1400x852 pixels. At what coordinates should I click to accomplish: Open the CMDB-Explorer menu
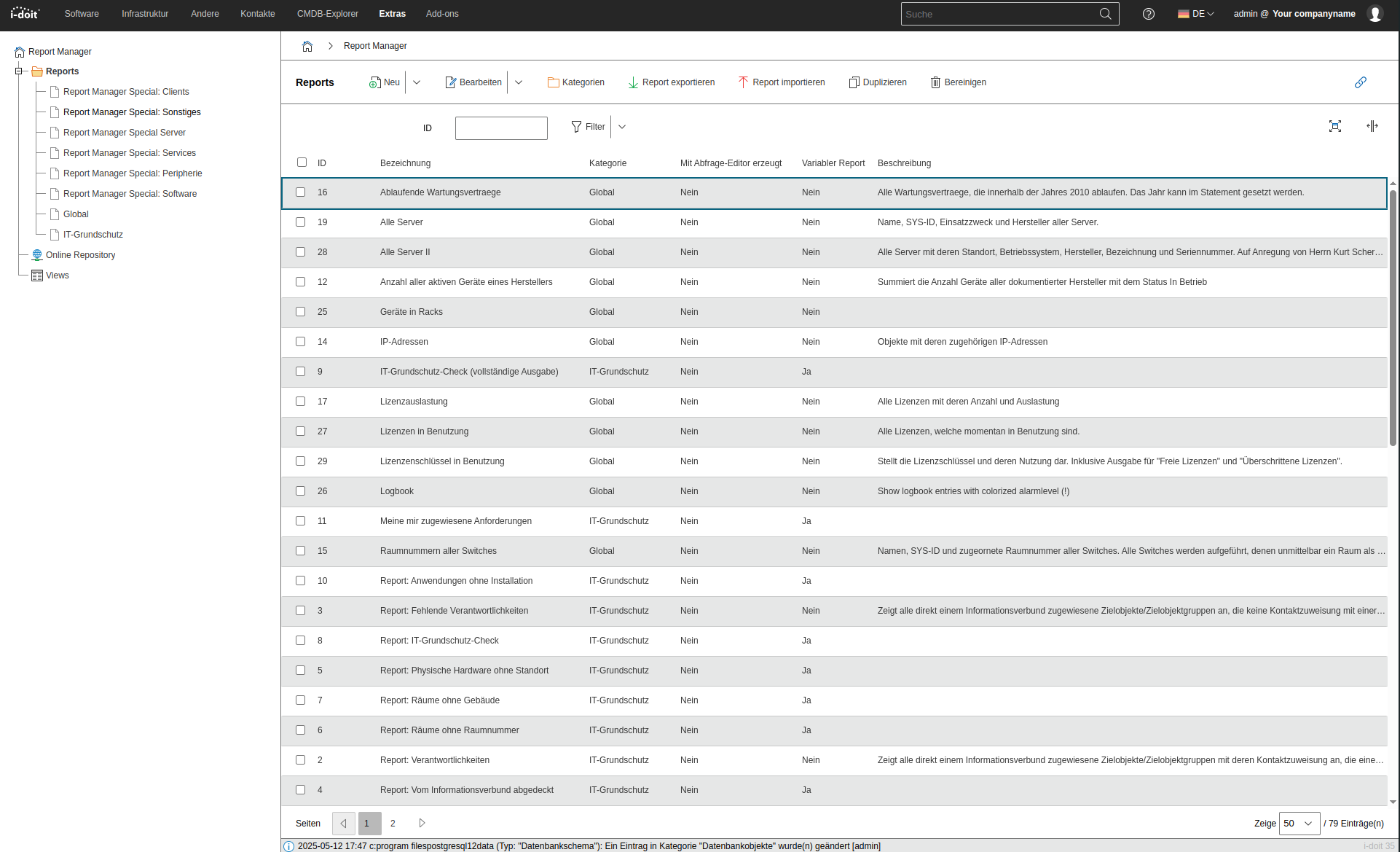pyautogui.click(x=327, y=14)
